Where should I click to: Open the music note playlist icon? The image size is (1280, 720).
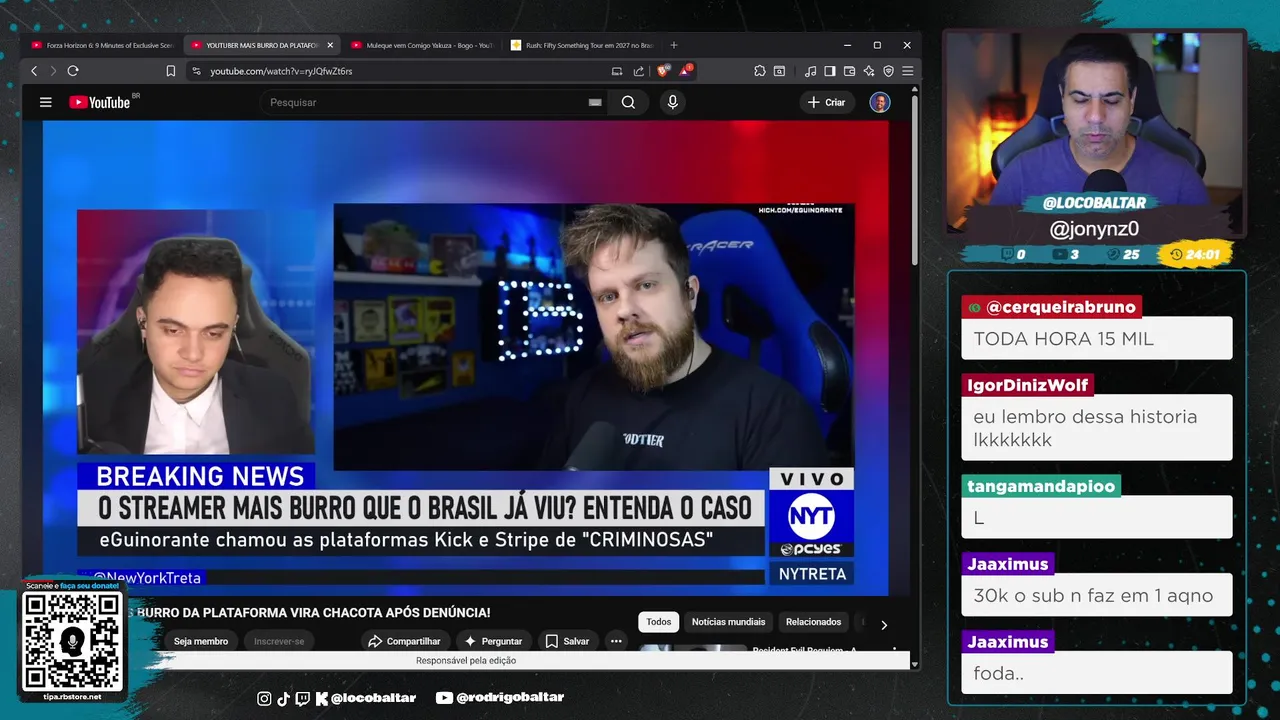click(811, 71)
